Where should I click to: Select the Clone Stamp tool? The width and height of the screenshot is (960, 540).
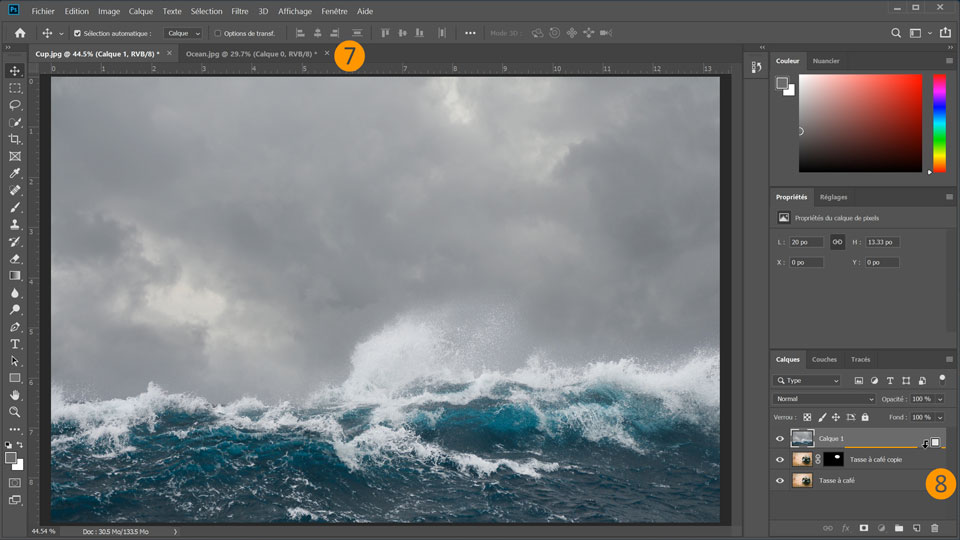click(x=15, y=225)
